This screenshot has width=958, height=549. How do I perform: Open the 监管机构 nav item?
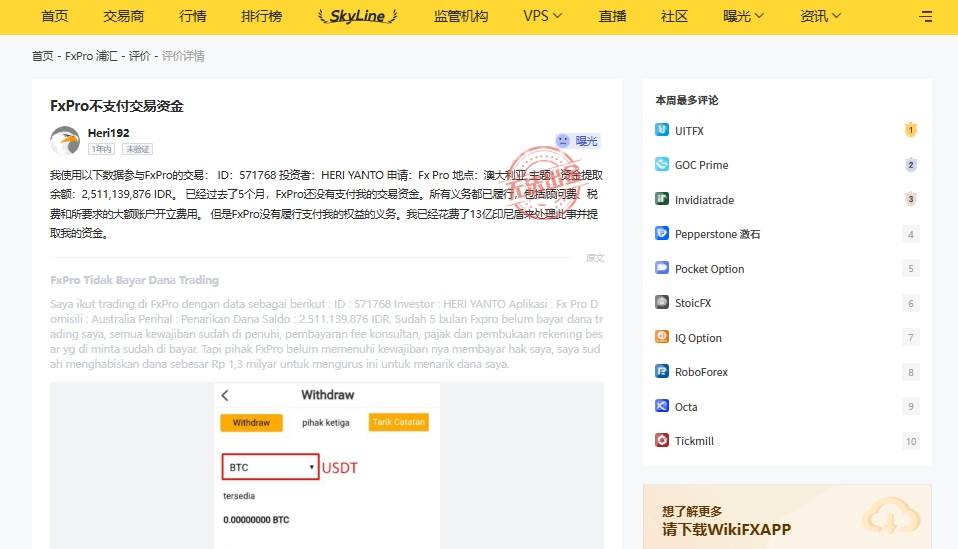461,16
